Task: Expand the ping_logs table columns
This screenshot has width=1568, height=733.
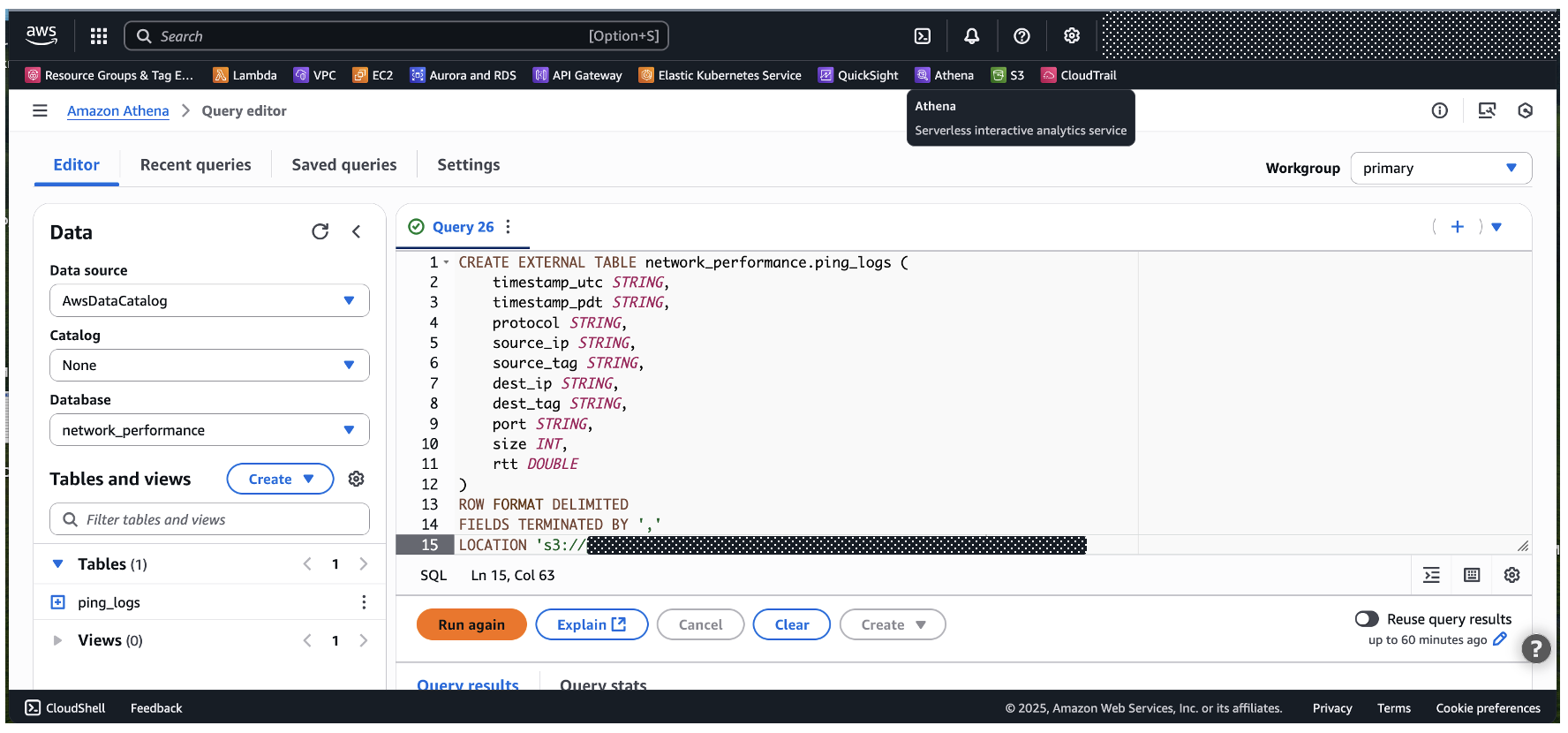Action: [58, 602]
